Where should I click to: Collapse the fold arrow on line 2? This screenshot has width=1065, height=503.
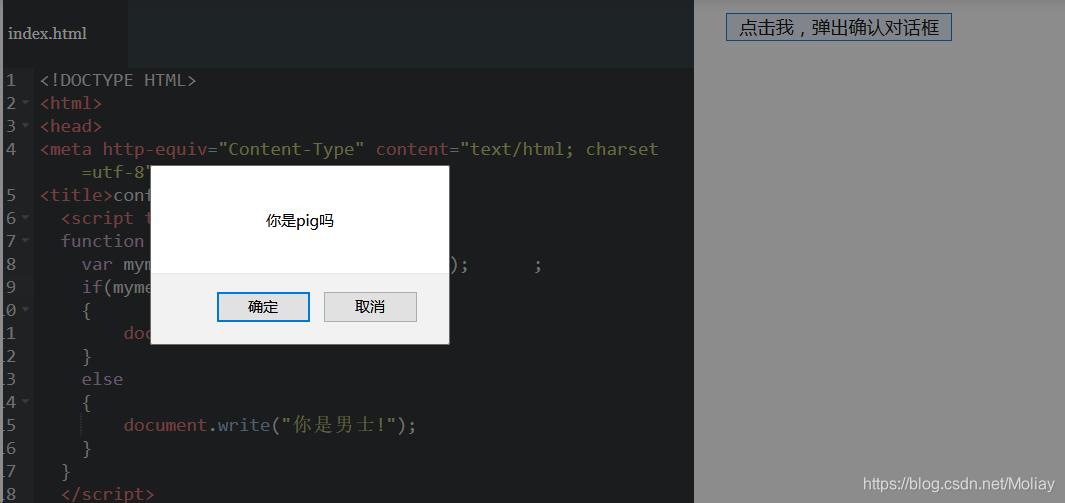pos(25,103)
